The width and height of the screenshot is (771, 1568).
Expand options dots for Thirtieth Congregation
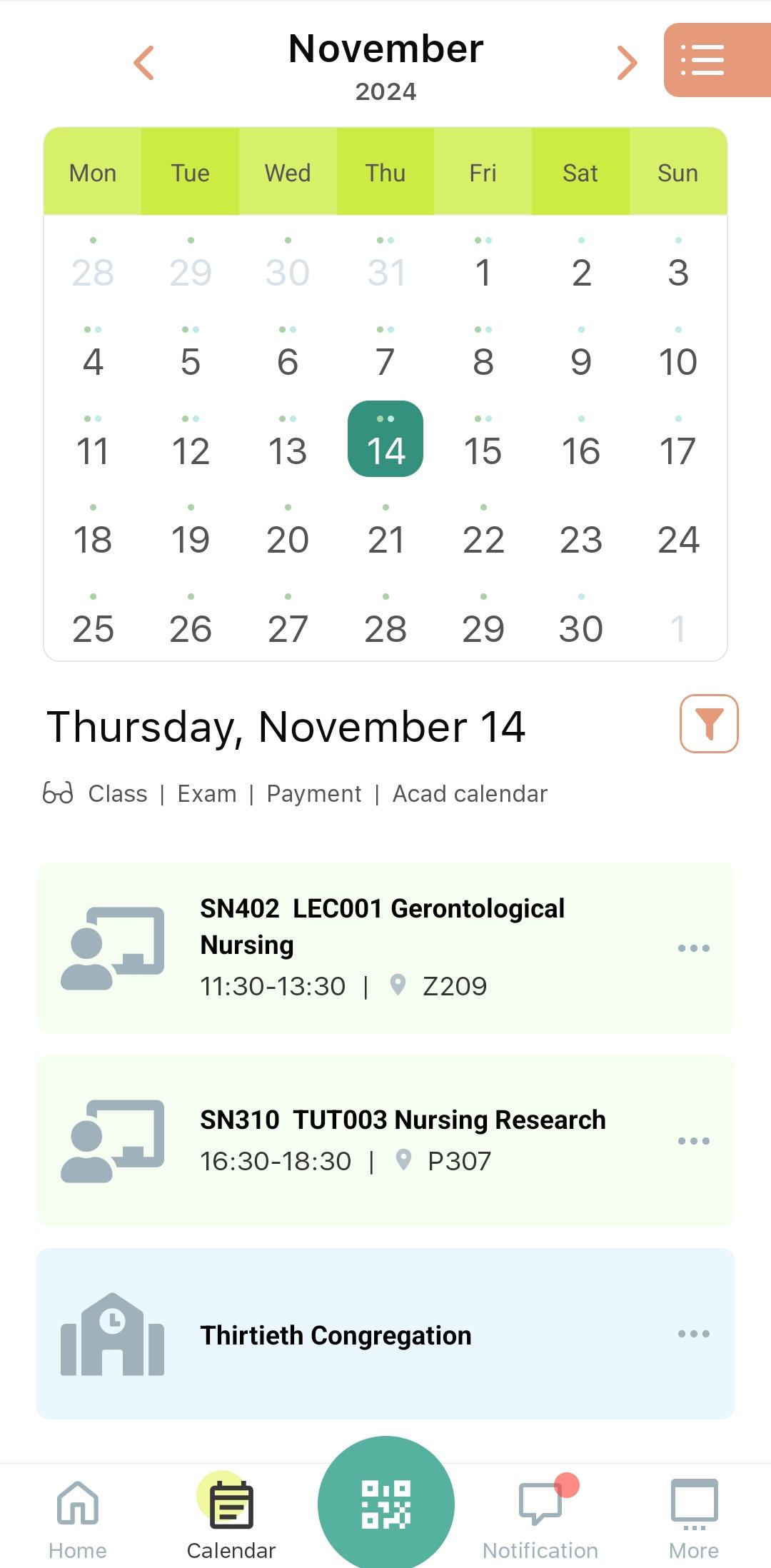click(694, 1334)
